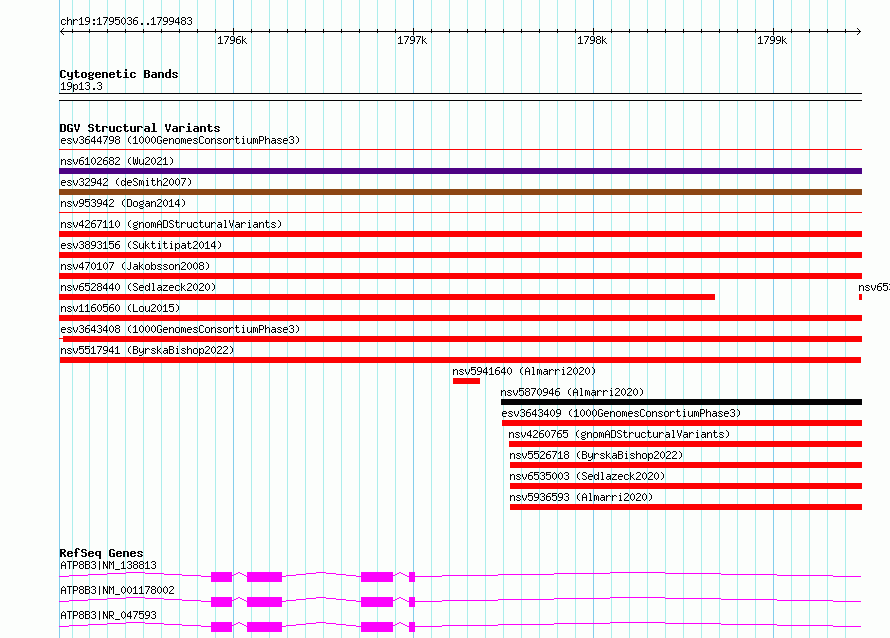Click the left arrowhead of the ruler
890x638 pixels.
(x=62, y=31)
